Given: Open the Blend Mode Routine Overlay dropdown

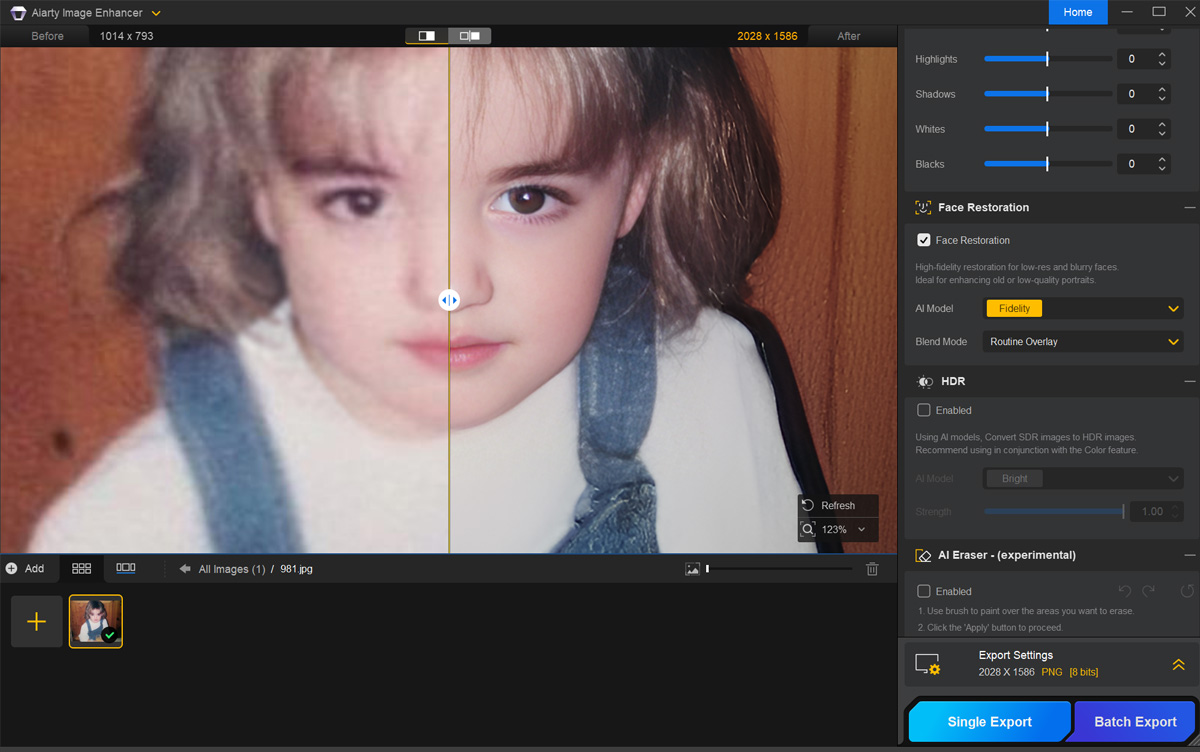Looking at the screenshot, I should pyautogui.click(x=1084, y=342).
